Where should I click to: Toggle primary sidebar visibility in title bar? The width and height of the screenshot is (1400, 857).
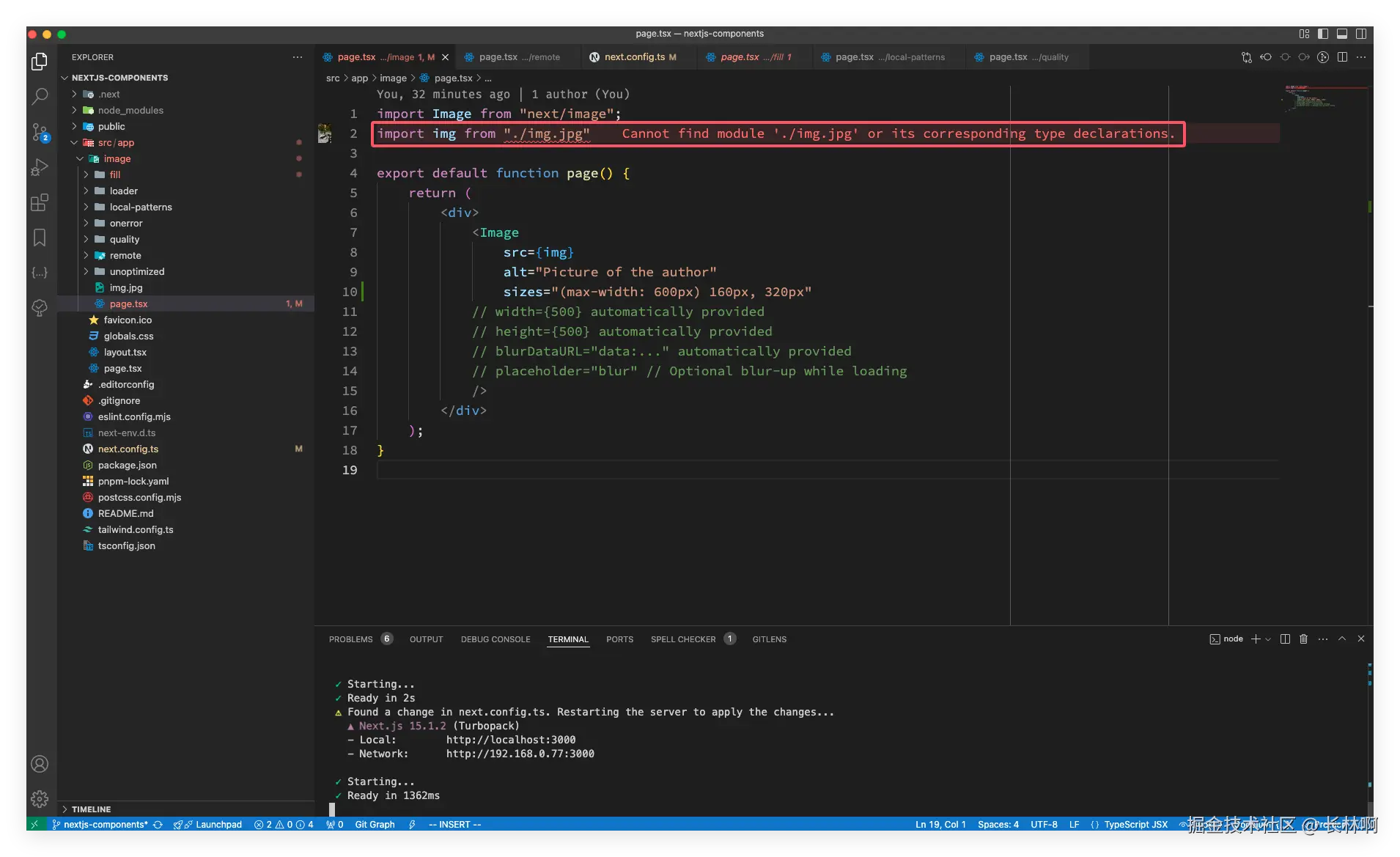click(1323, 34)
